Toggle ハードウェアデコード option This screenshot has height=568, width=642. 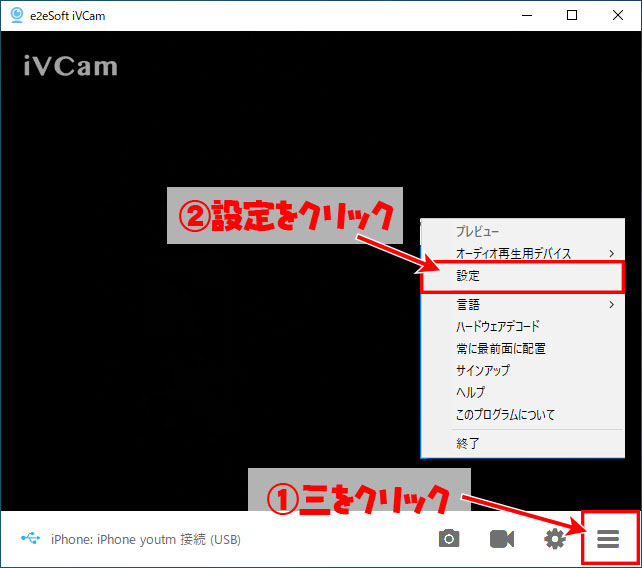tap(522, 326)
